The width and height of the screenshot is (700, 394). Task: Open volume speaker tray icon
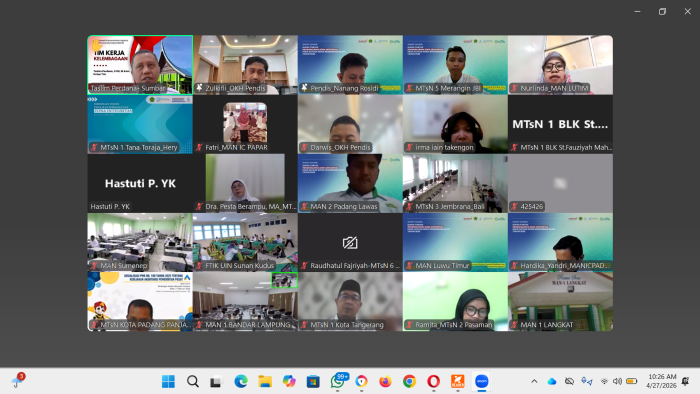pos(617,382)
